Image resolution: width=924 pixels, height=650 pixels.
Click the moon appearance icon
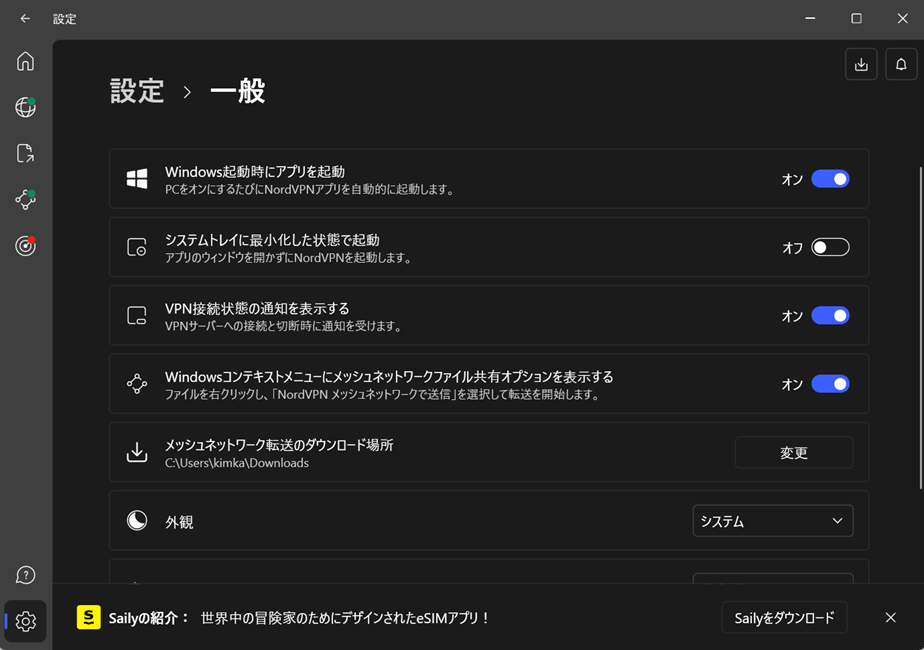coord(137,520)
